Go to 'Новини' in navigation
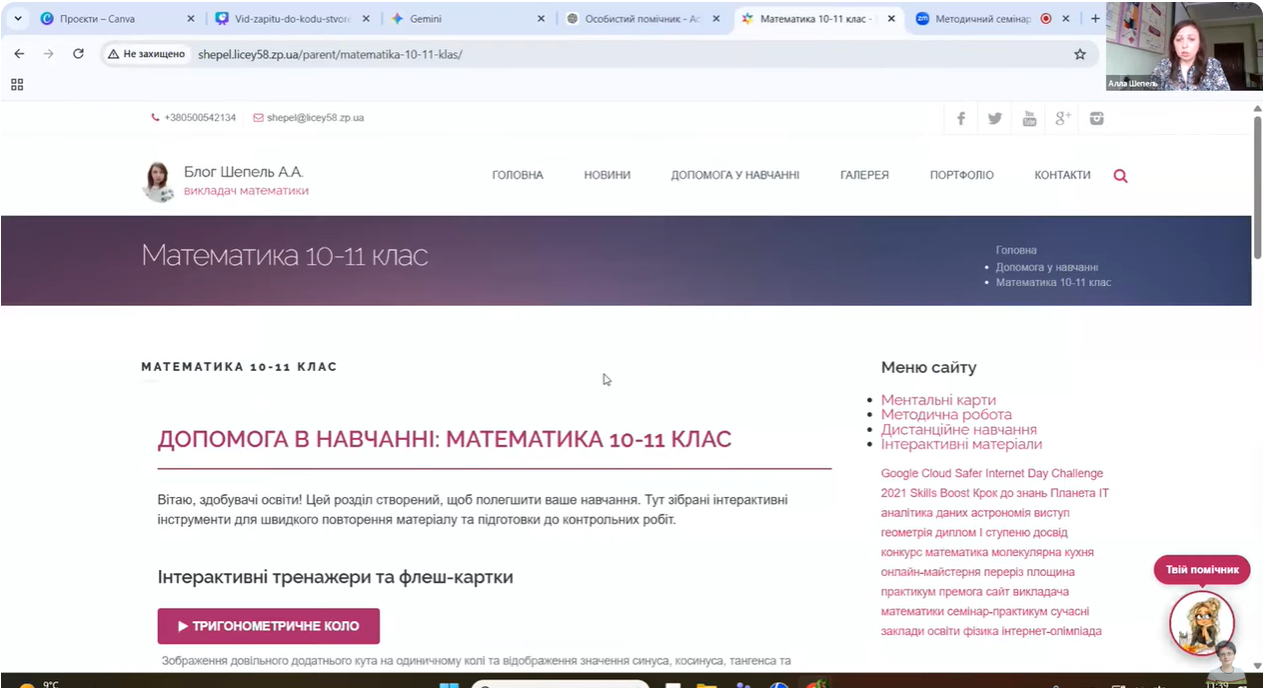Image resolution: width=1263 pixels, height=688 pixels. [x=607, y=175]
